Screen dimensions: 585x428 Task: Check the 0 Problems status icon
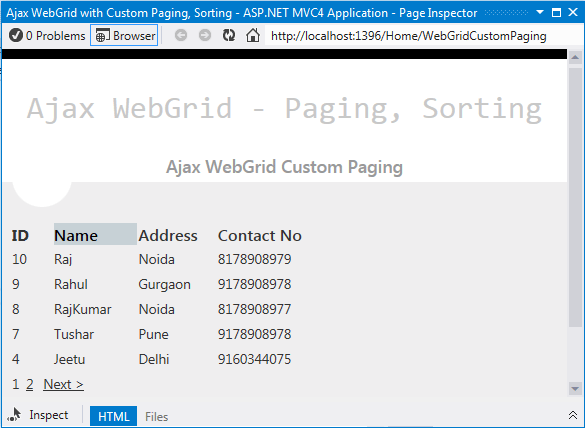16,36
